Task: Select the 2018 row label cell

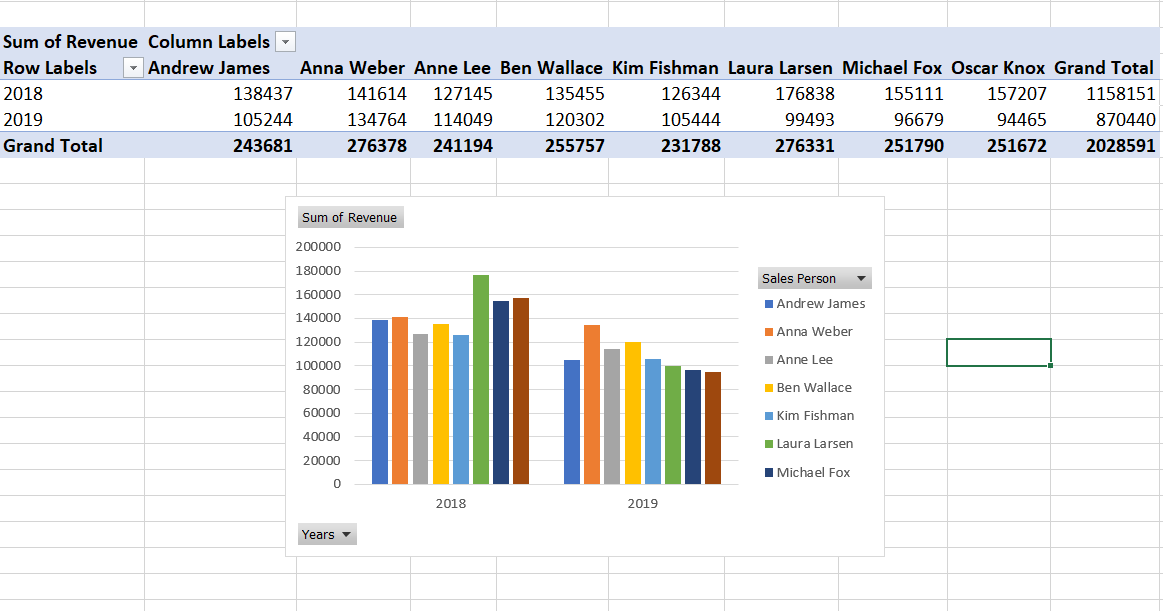Action: coord(72,93)
